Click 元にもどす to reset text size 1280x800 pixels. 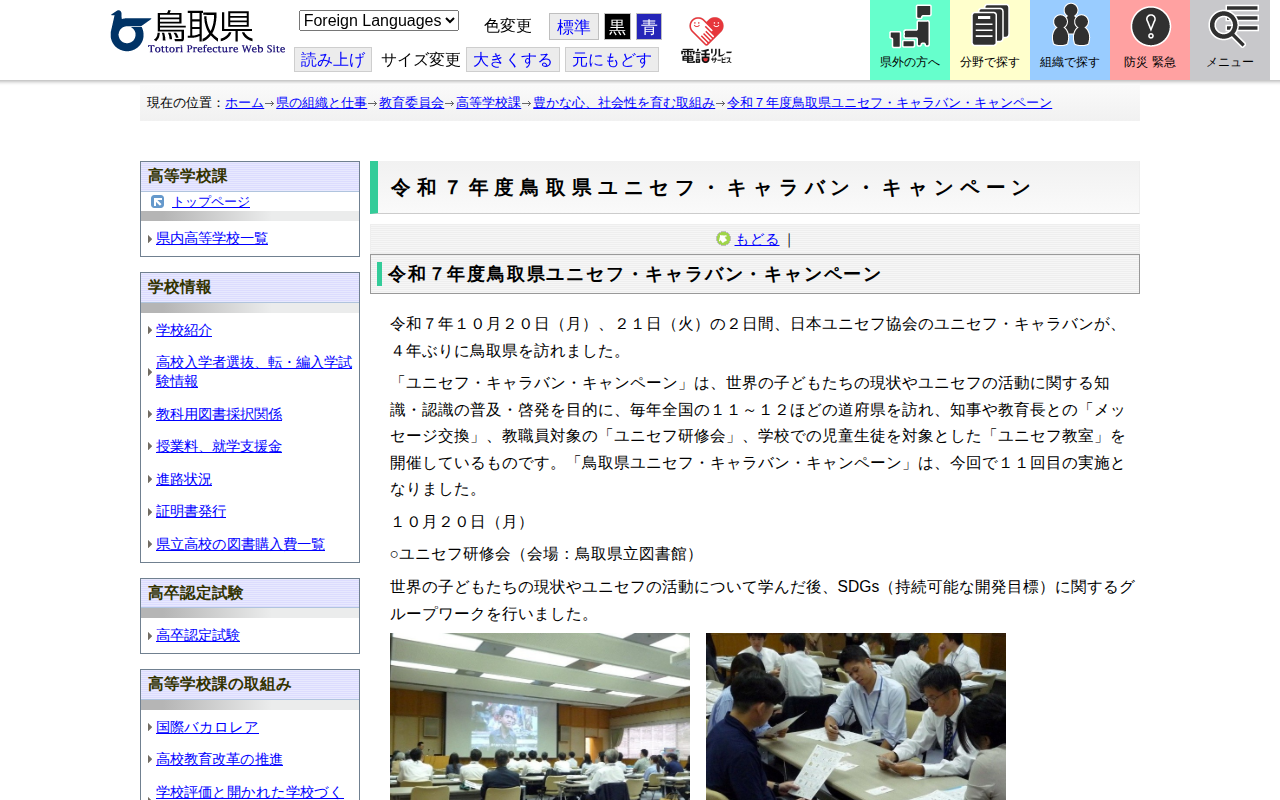pyautogui.click(x=612, y=60)
